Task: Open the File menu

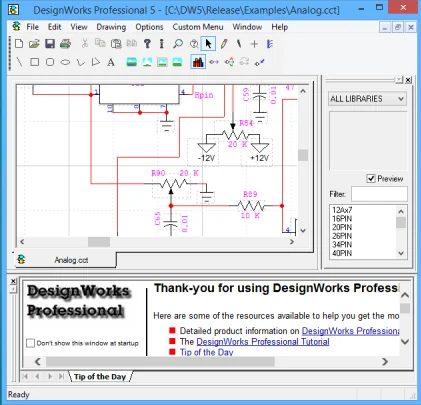Action: (x=33, y=27)
